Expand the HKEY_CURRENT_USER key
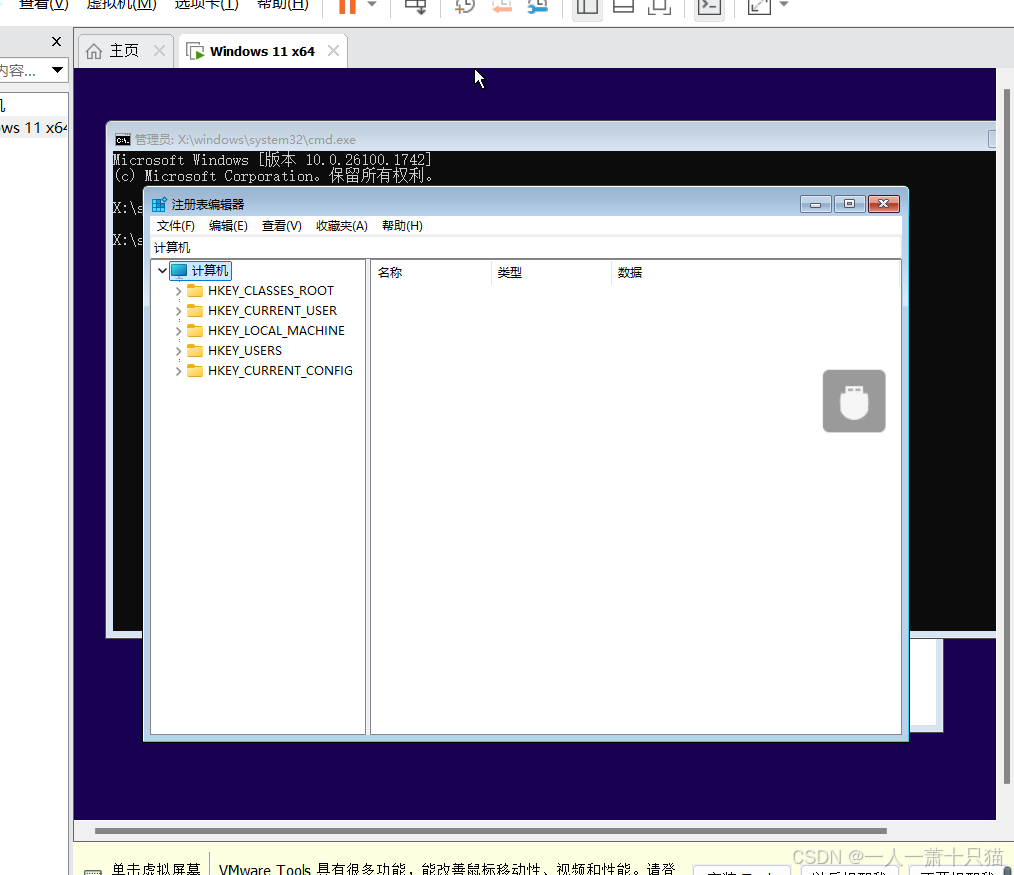This screenshot has width=1014, height=875. click(x=178, y=311)
